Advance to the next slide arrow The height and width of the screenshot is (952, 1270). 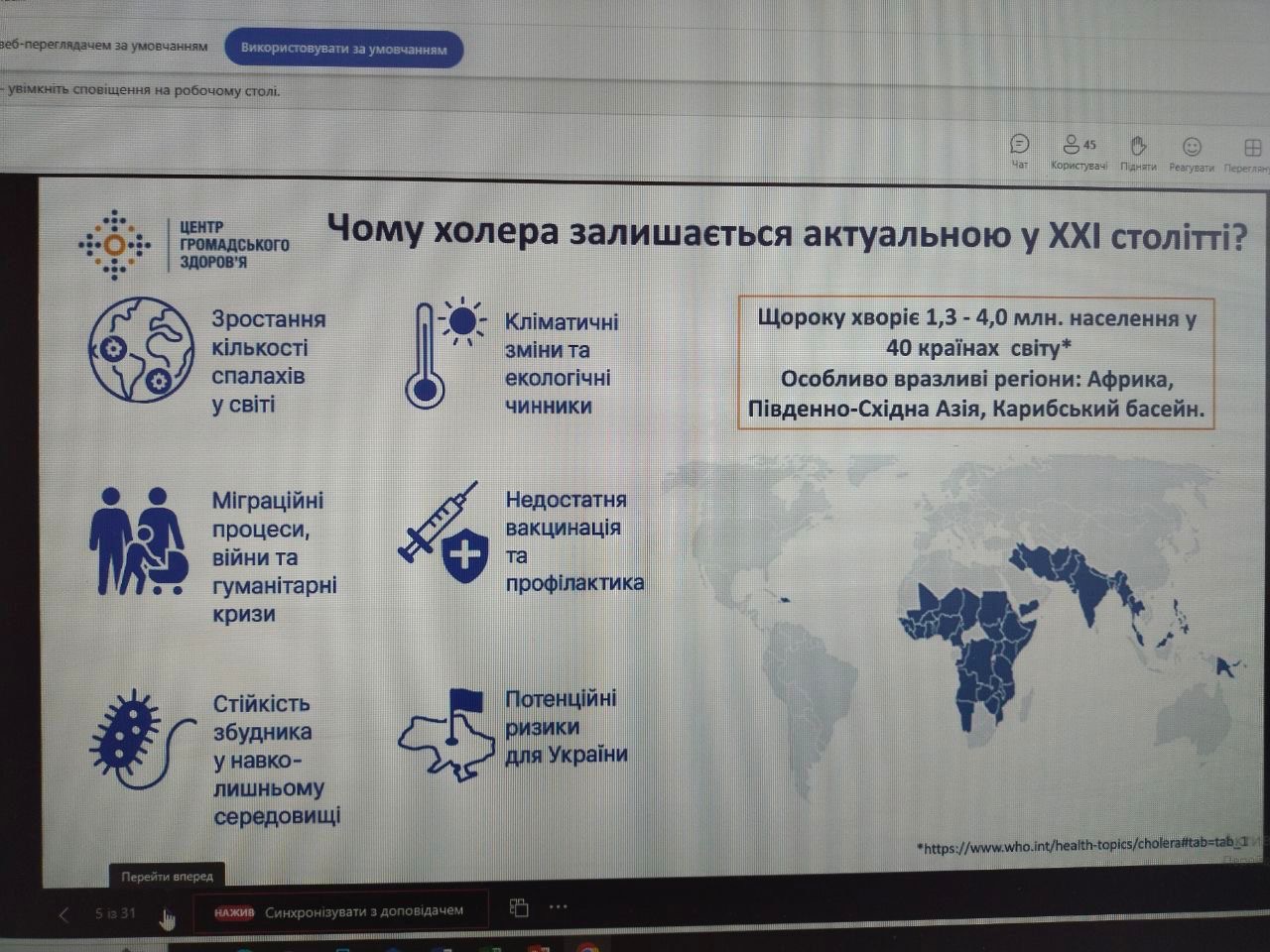165,914
